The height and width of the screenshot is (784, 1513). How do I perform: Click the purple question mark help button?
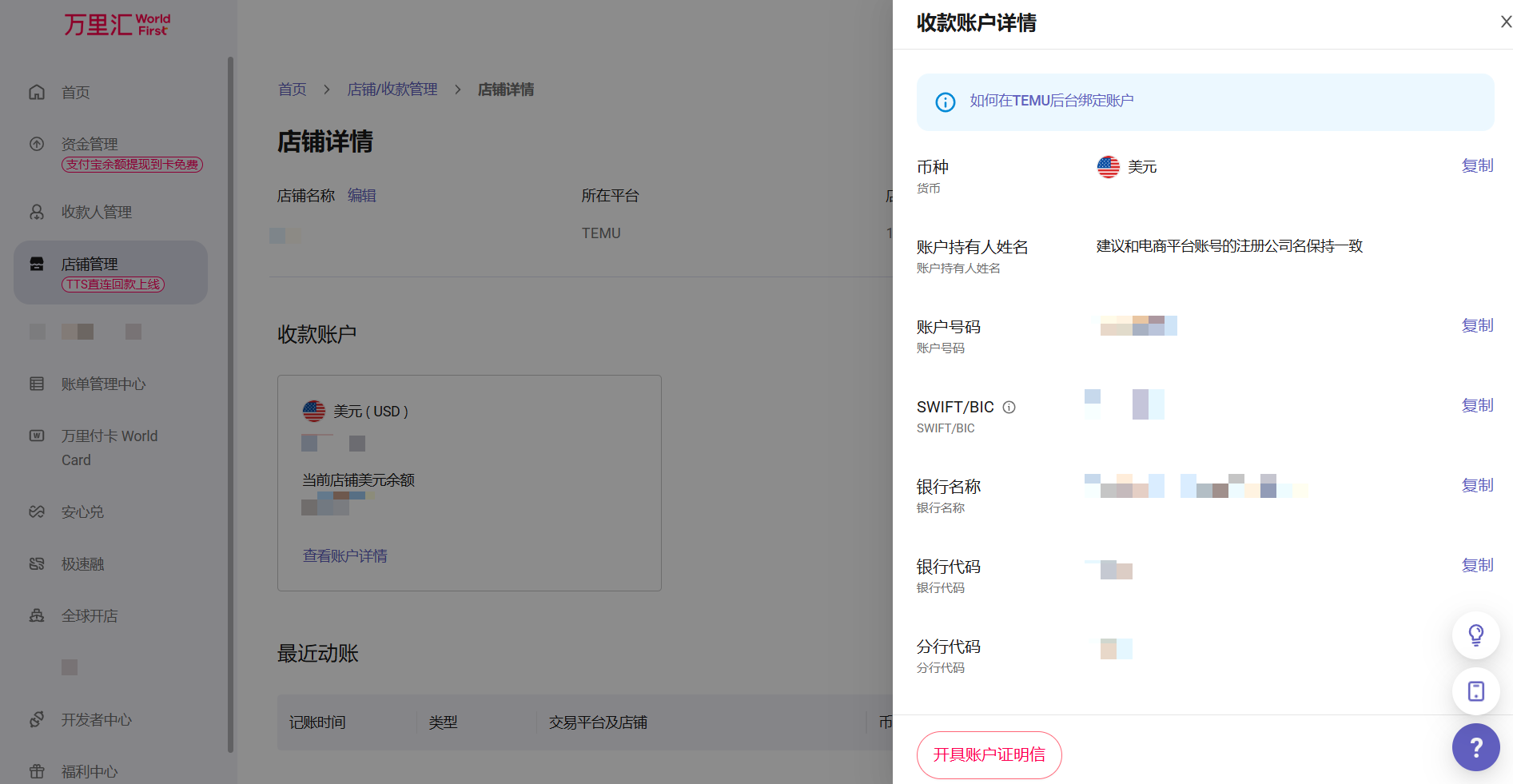pos(1476,747)
